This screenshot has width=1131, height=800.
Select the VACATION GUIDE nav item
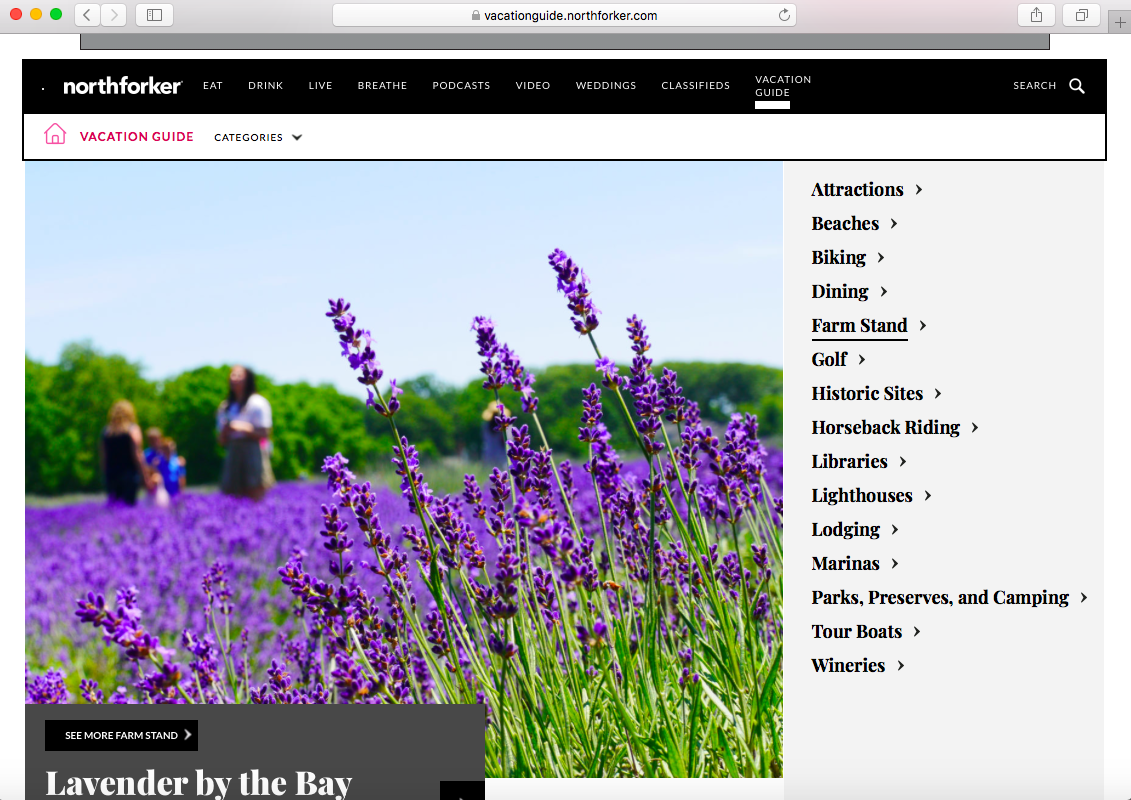[x=783, y=86]
